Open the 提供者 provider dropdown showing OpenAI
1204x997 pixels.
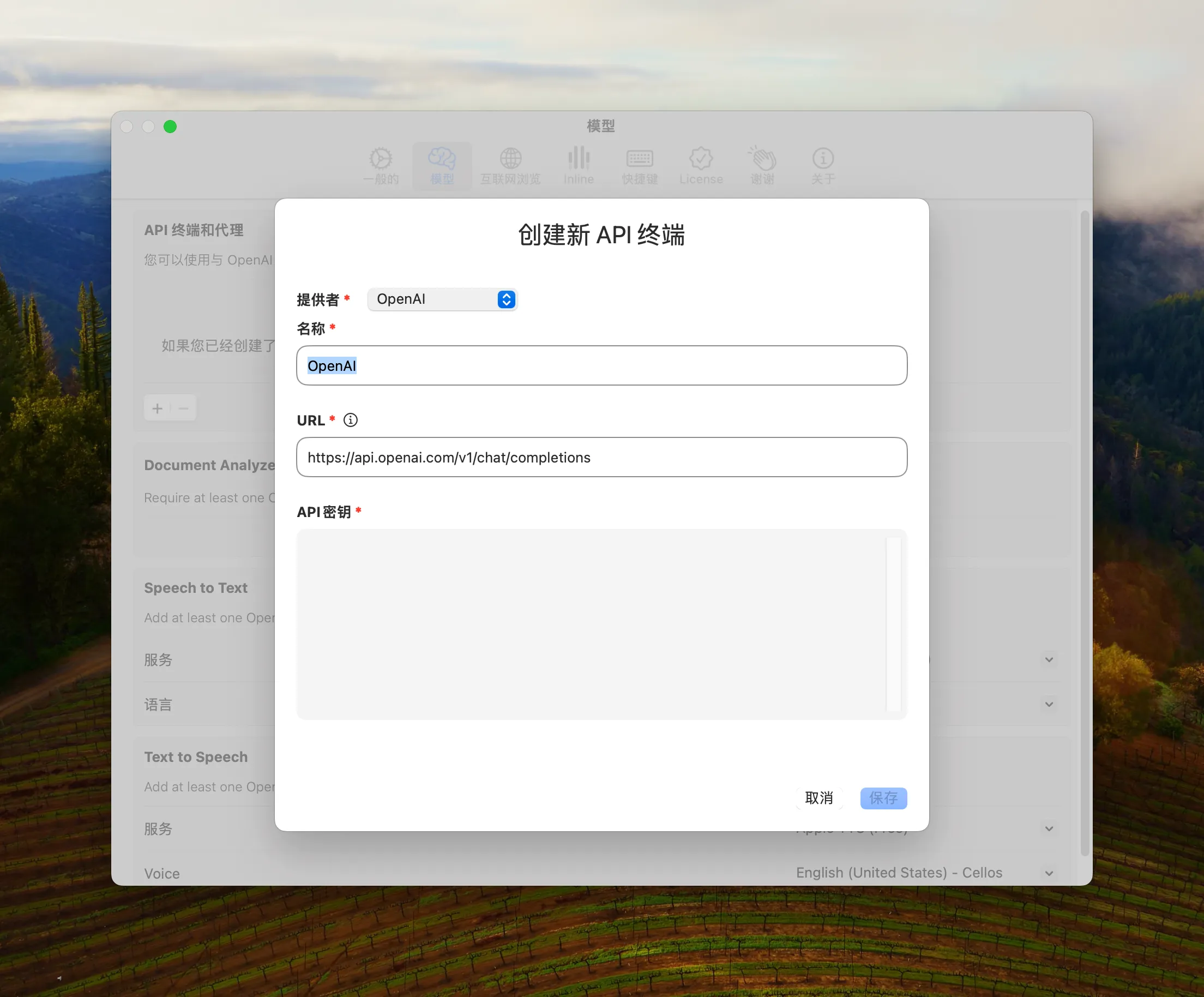(442, 299)
